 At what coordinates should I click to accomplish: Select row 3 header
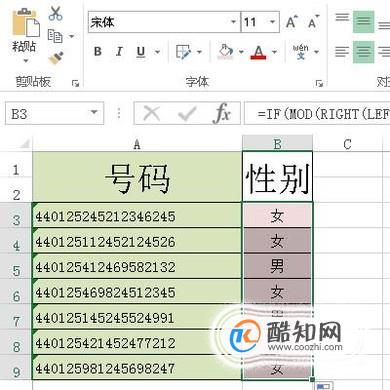click(16, 215)
